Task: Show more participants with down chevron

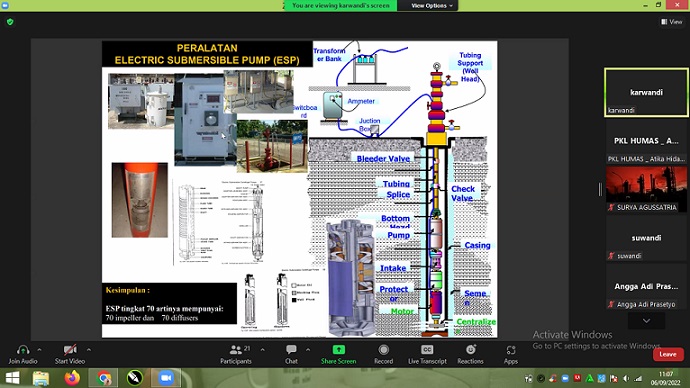Action: pos(646,321)
